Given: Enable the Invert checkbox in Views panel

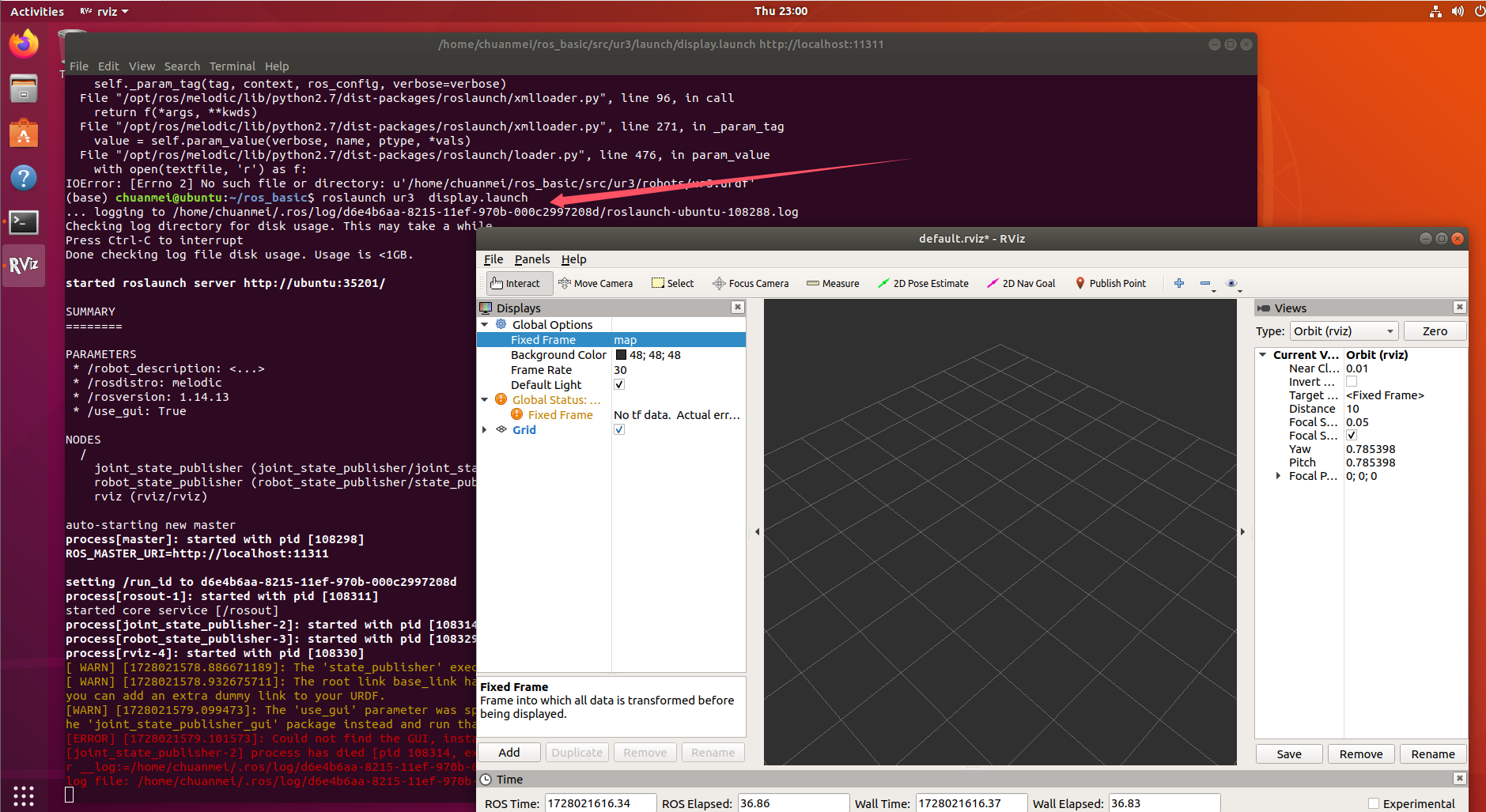Looking at the screenshot, I should coord(1351,381).
